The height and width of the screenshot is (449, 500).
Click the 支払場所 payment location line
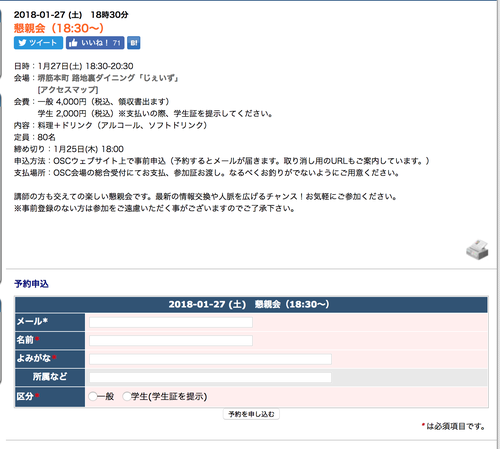(x=207, y=173)
